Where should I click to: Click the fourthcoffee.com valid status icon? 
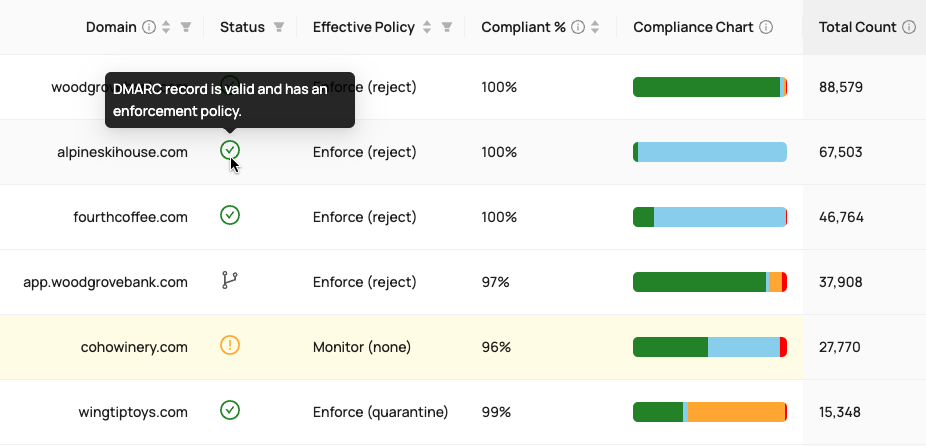tap(230, 215)
